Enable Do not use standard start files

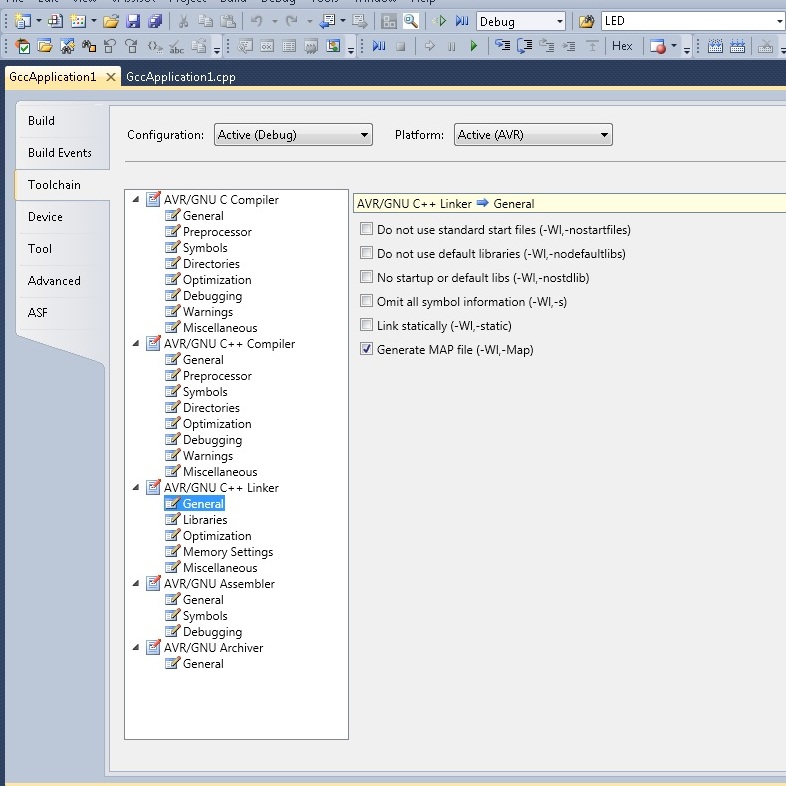(366, 230)
